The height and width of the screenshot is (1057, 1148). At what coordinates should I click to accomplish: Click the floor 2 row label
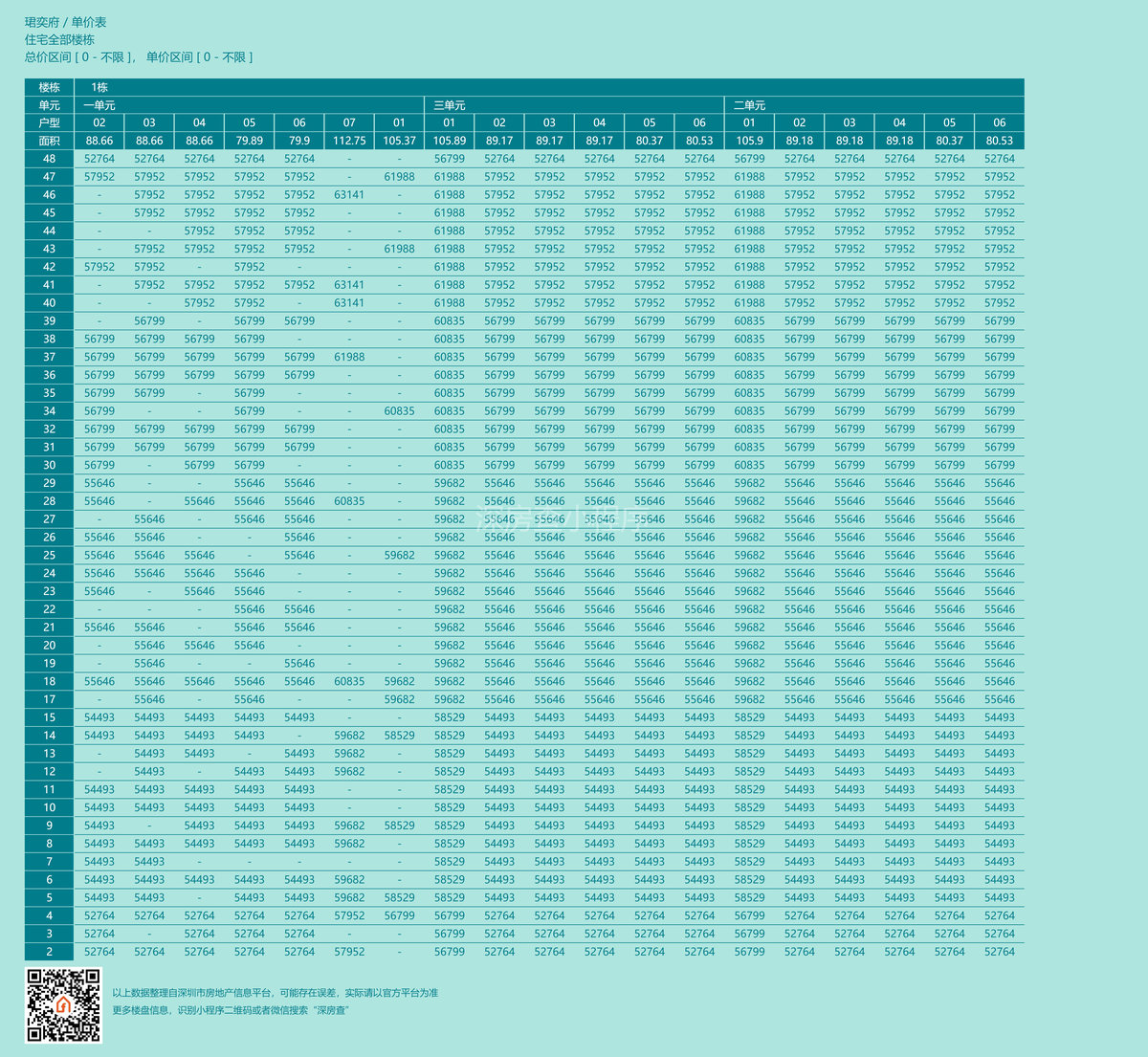[49, 952]
